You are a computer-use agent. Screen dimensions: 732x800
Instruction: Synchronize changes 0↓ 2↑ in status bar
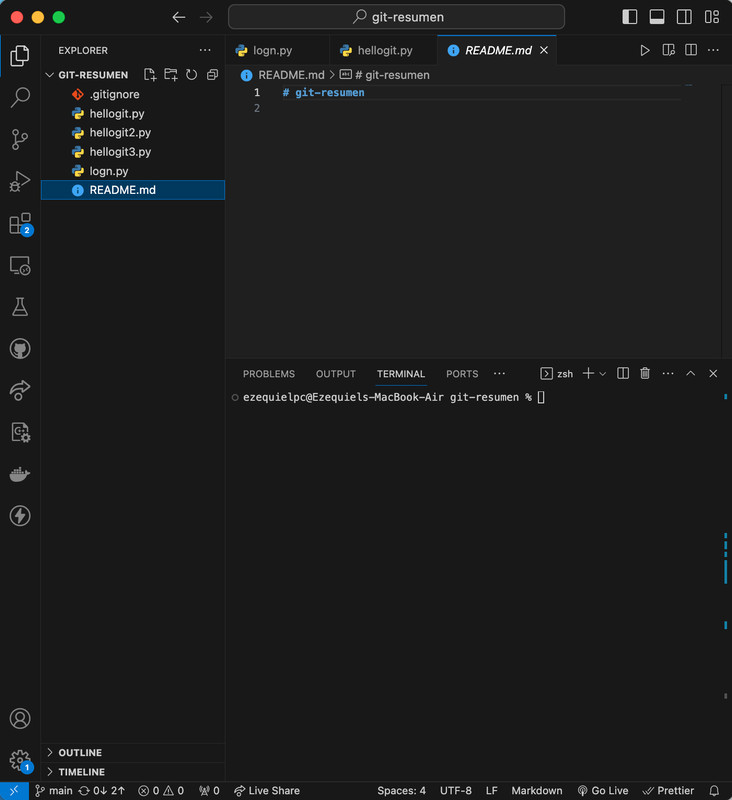click(101, 790)
